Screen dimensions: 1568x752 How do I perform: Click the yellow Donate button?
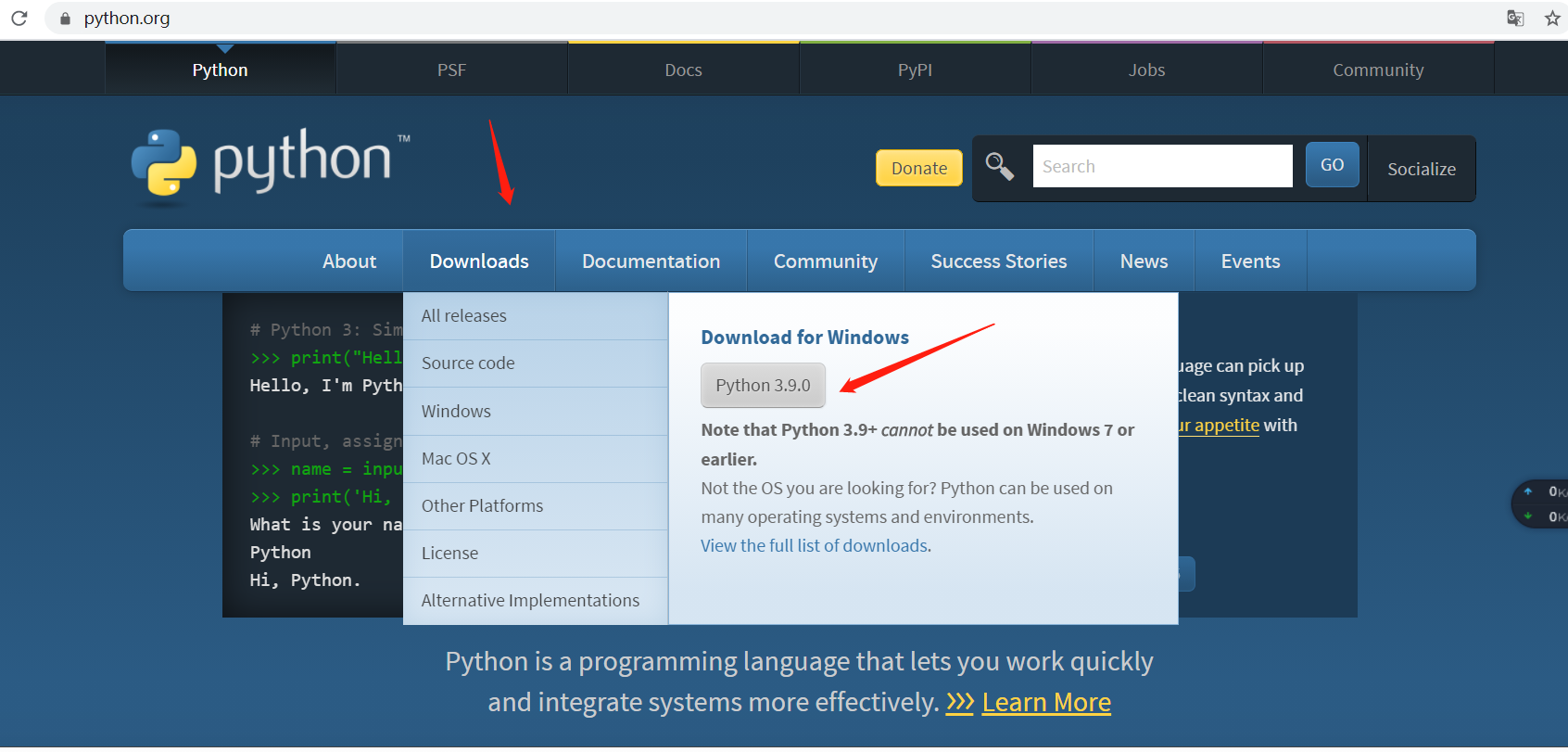(x=919, y=168)
